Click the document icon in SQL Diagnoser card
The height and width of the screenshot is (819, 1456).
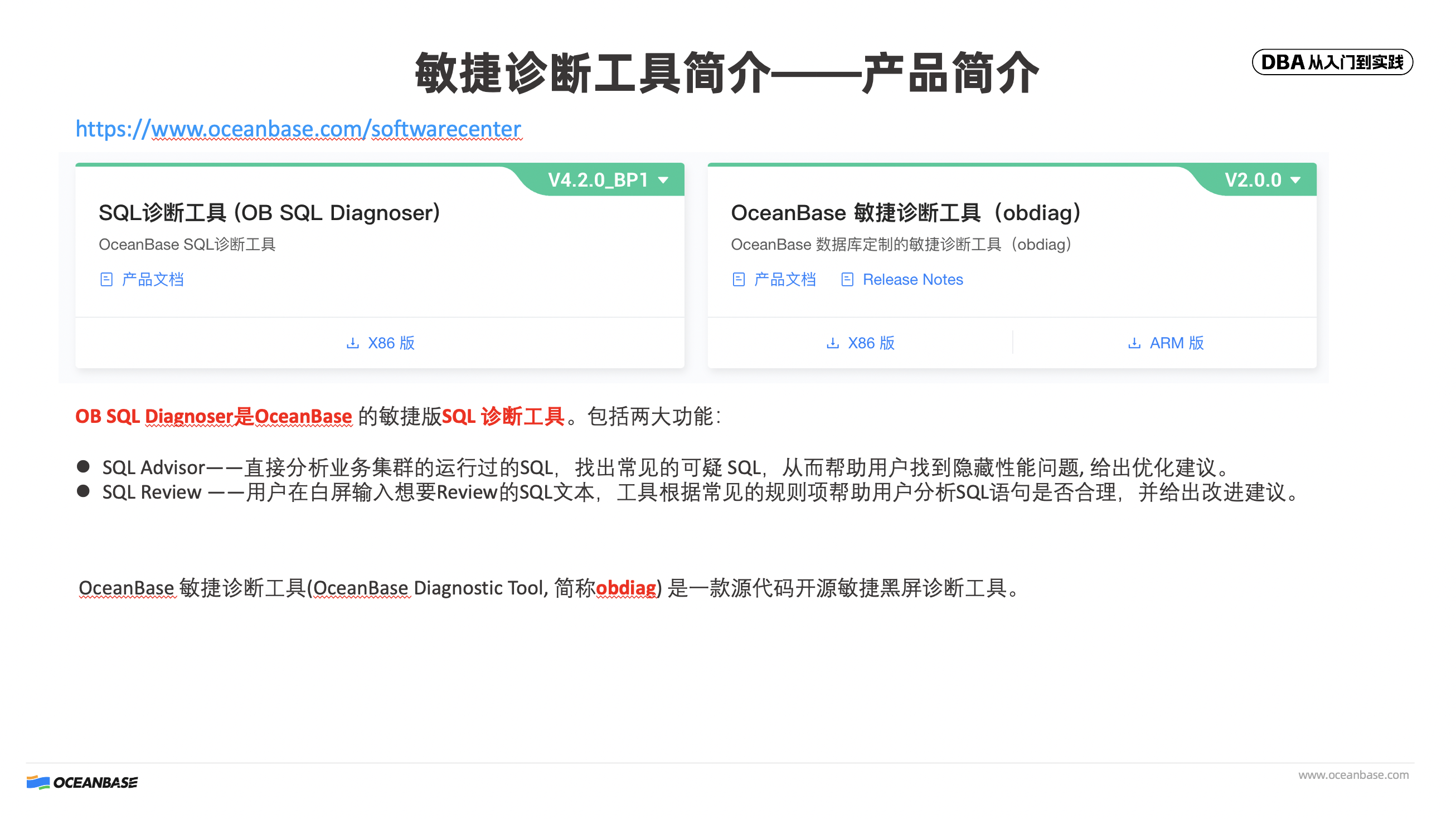click(x=107, y=281)
